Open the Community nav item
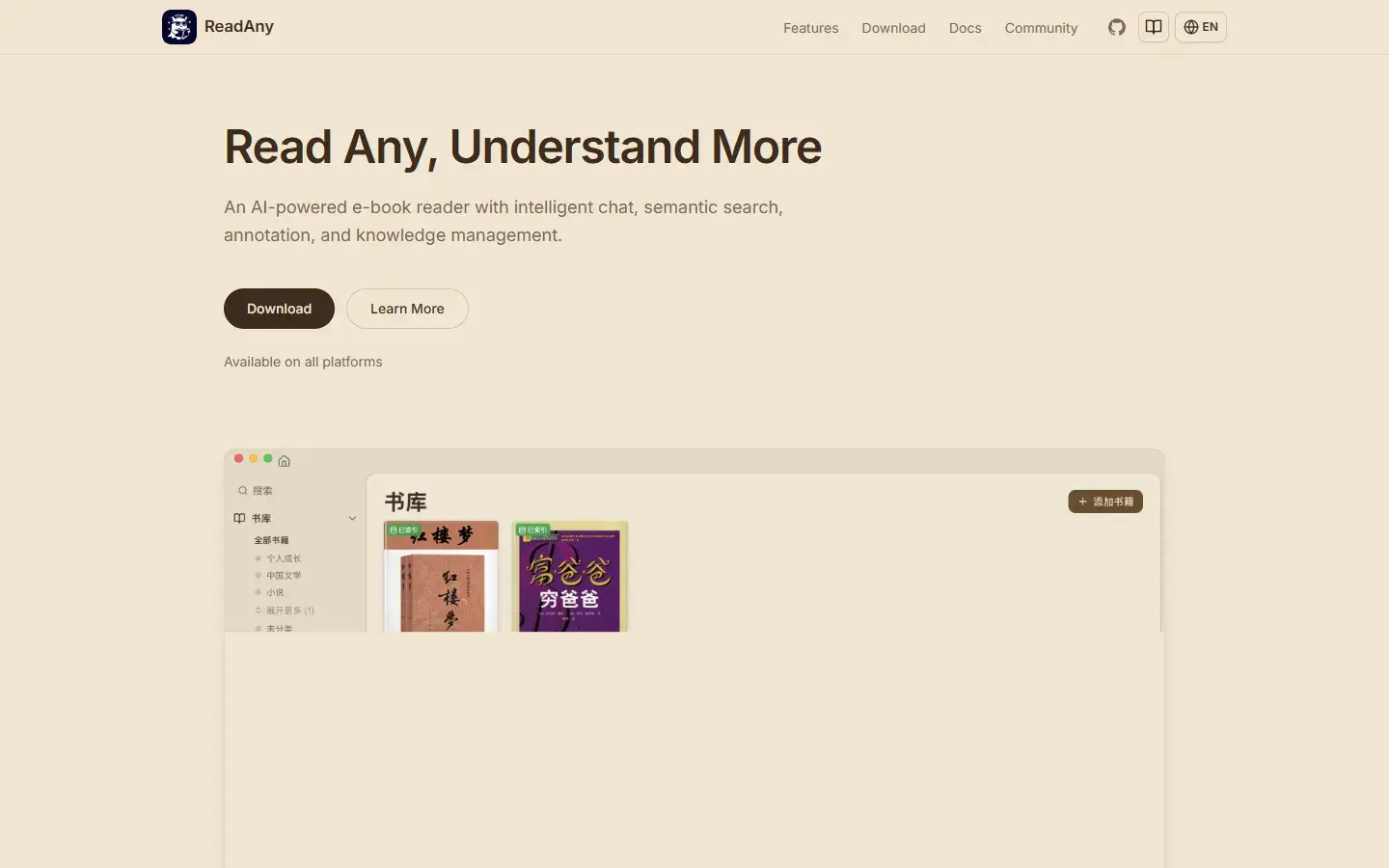The height and width of the screenshot is (868, 1389). [x=1041, y=28]
